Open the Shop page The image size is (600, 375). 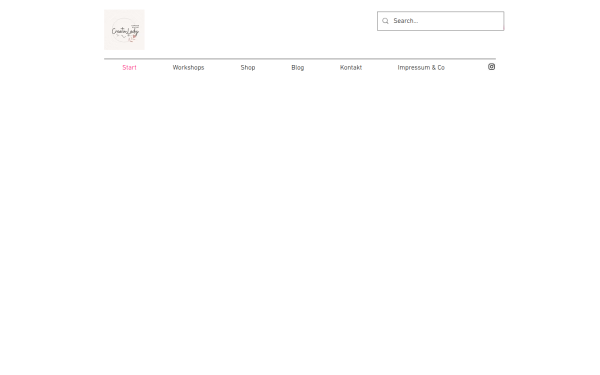(x=248, y=68)
